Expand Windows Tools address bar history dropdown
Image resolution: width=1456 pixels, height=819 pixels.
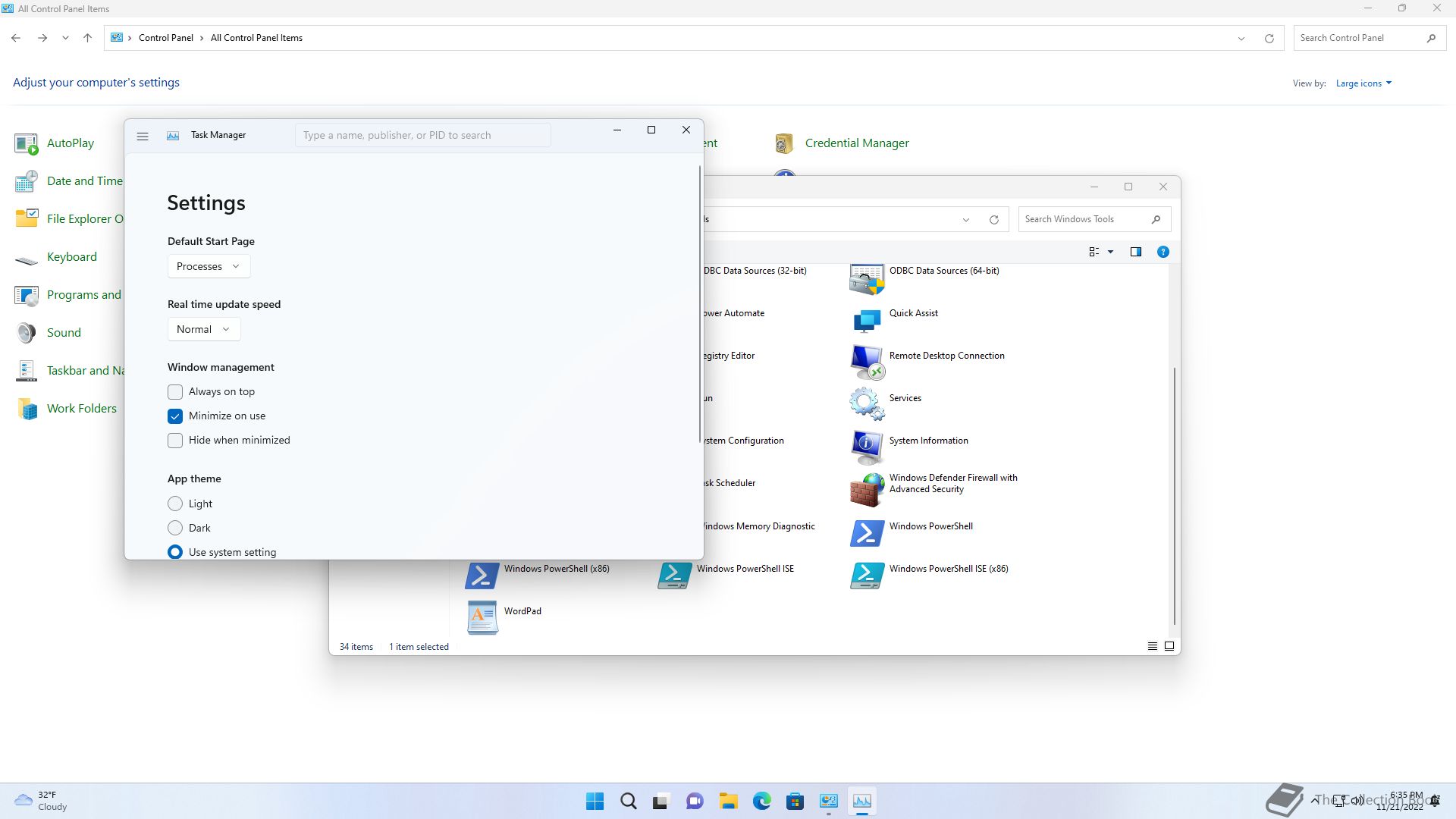(x=965, y=220)
